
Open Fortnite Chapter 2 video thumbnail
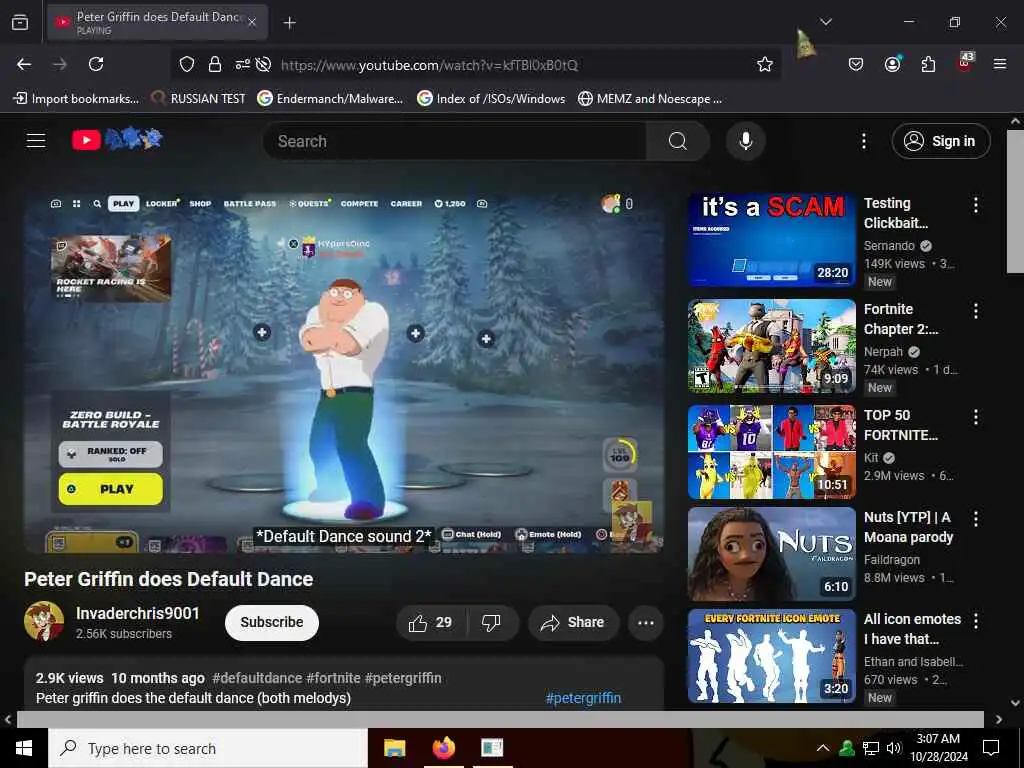(x=772, y=346)
